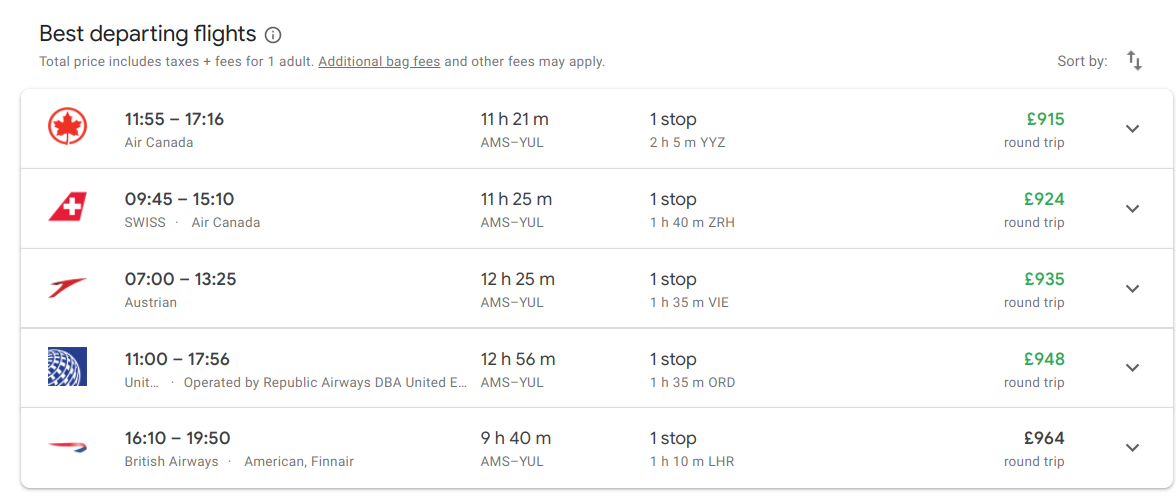
Task: Expand the Austrian £935 flight details
Action: click(1132, 289)
